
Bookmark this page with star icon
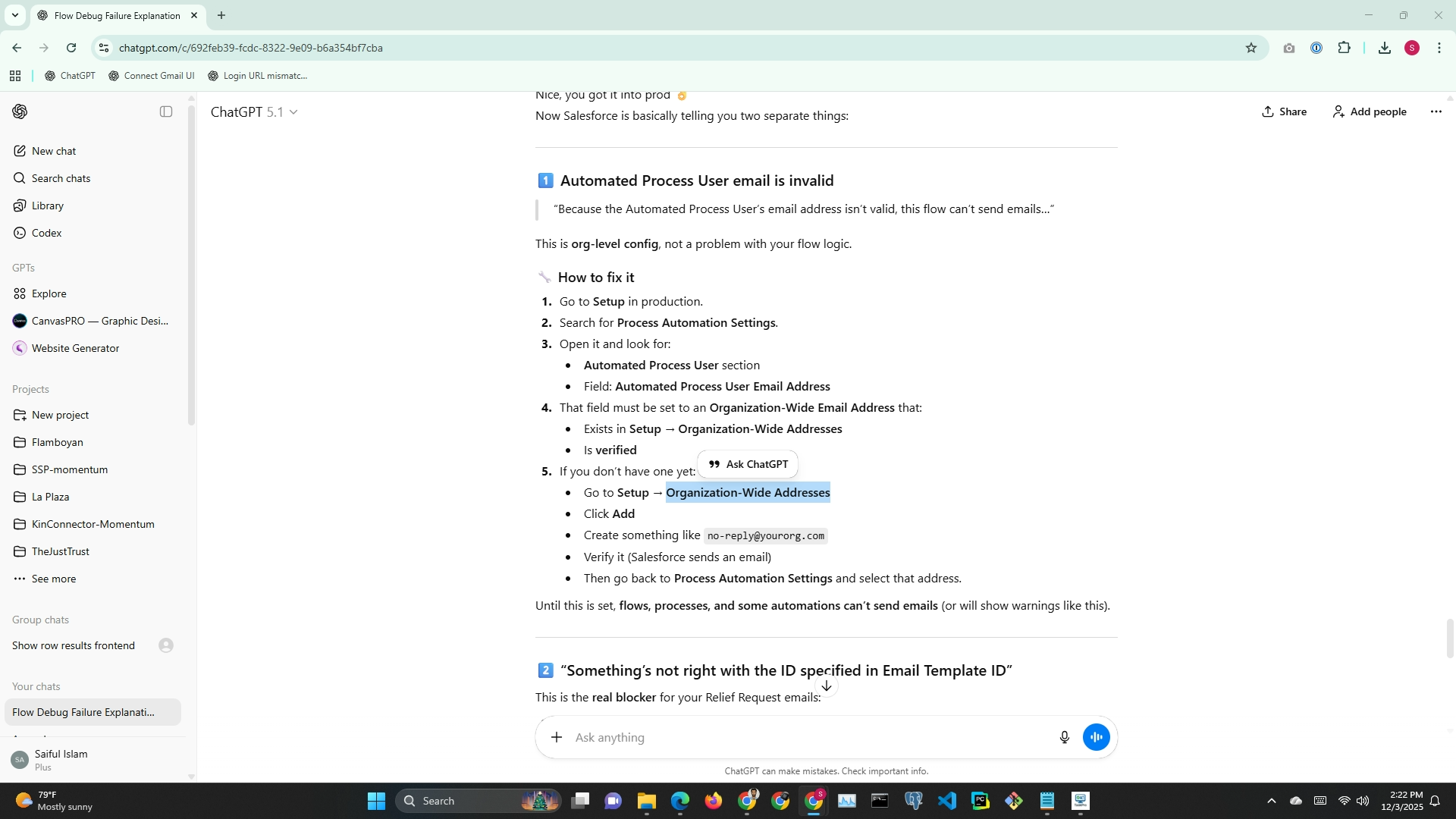pos(1250,48)
